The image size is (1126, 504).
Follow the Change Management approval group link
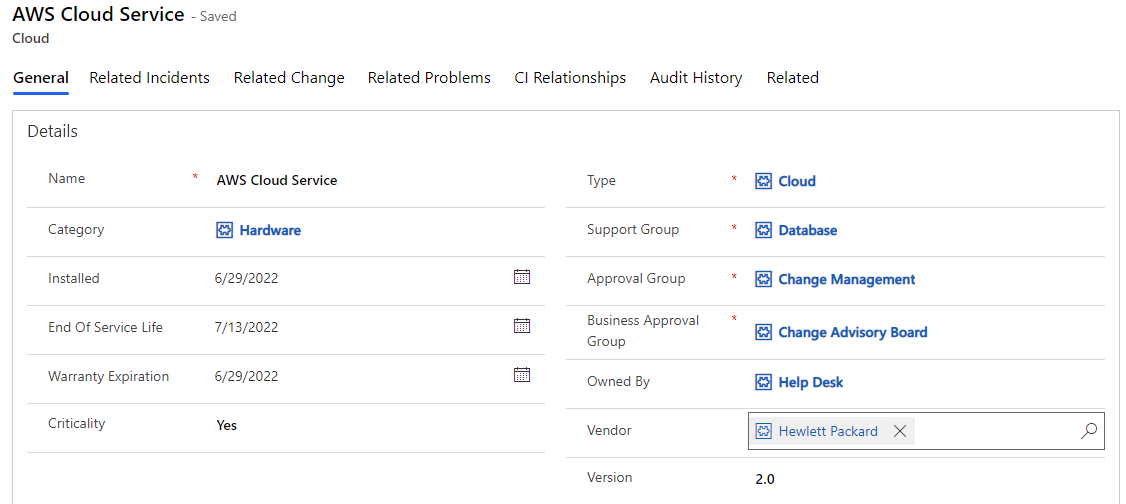point(846,280)
